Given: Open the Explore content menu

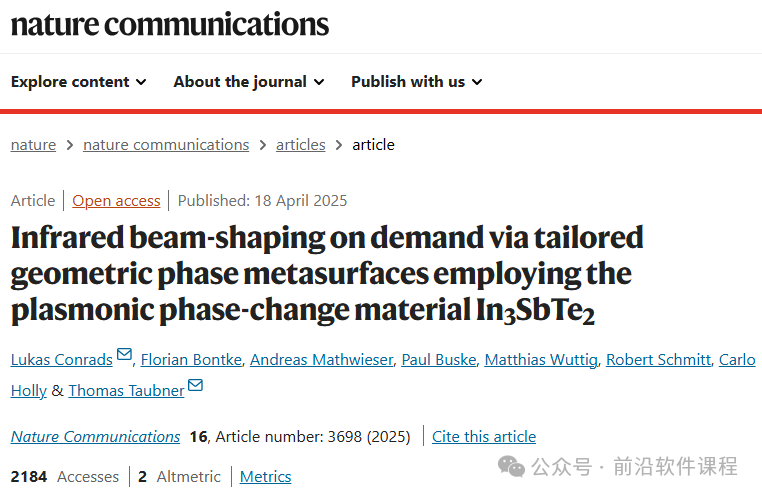Looking at the screenshot, I should point(78,82).
